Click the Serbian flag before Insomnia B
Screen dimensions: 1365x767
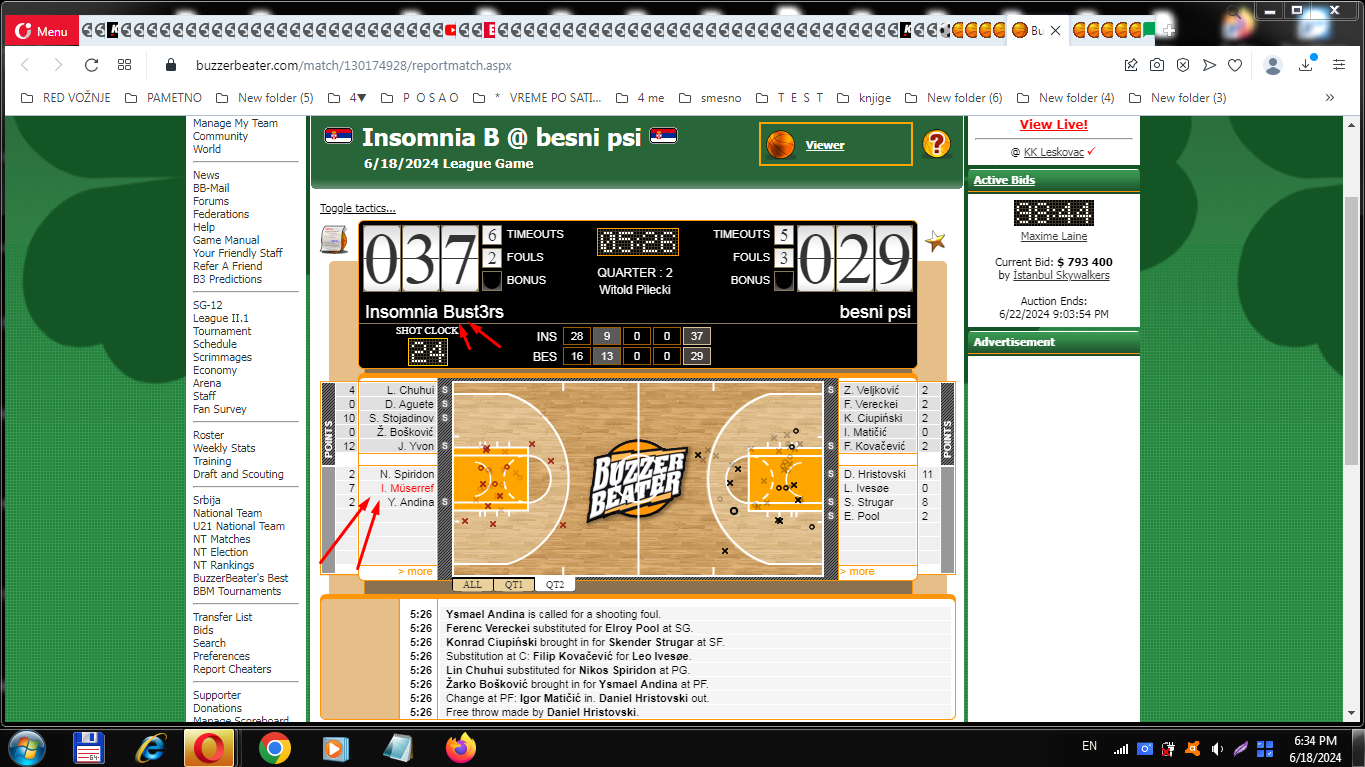click(x=338, y=136)
